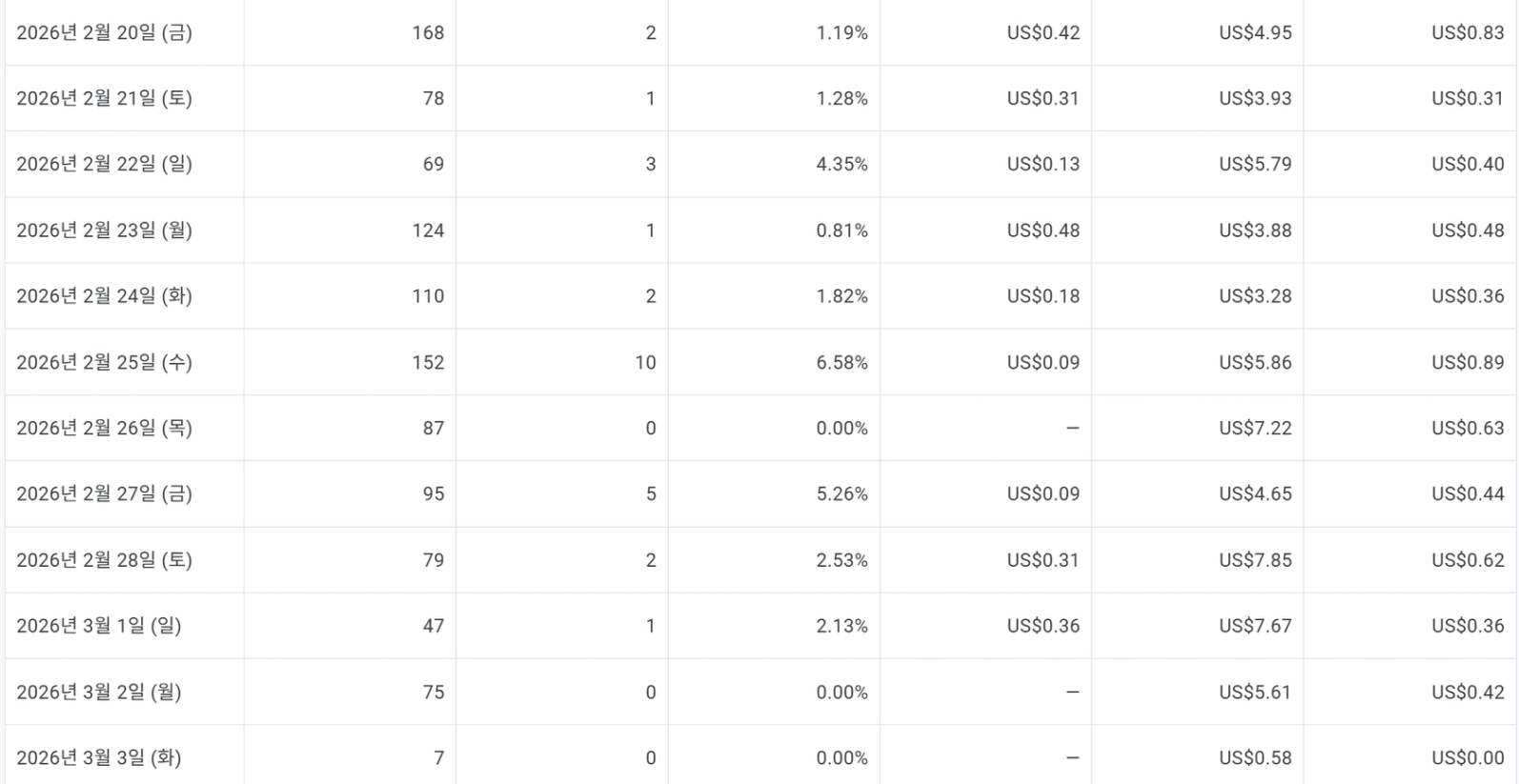Select the 4.35% percentage cell

(x=841, y=164)
